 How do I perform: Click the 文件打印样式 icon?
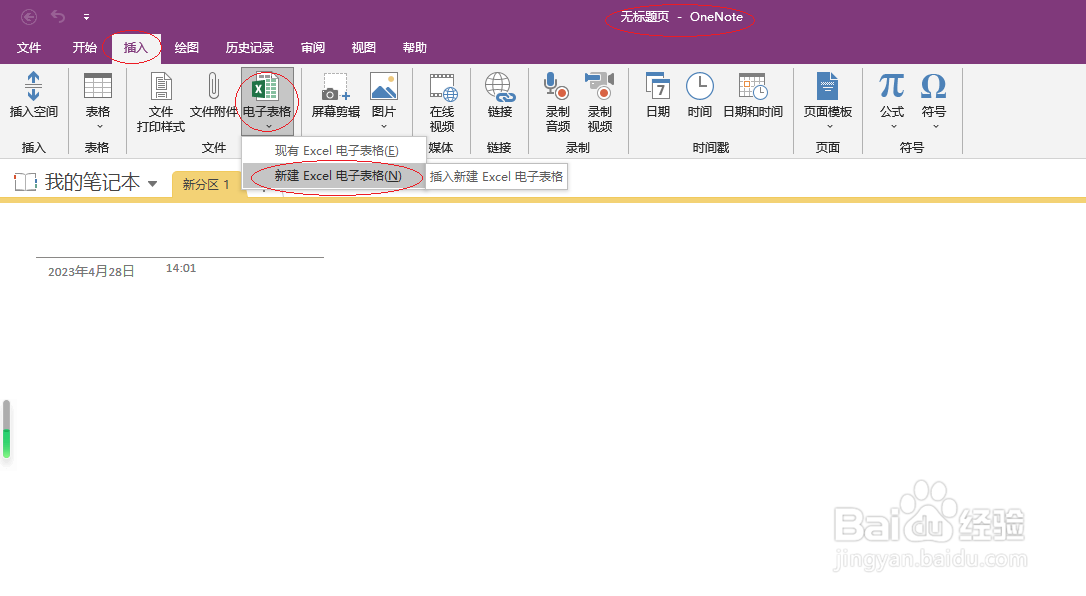click(161, 87)
